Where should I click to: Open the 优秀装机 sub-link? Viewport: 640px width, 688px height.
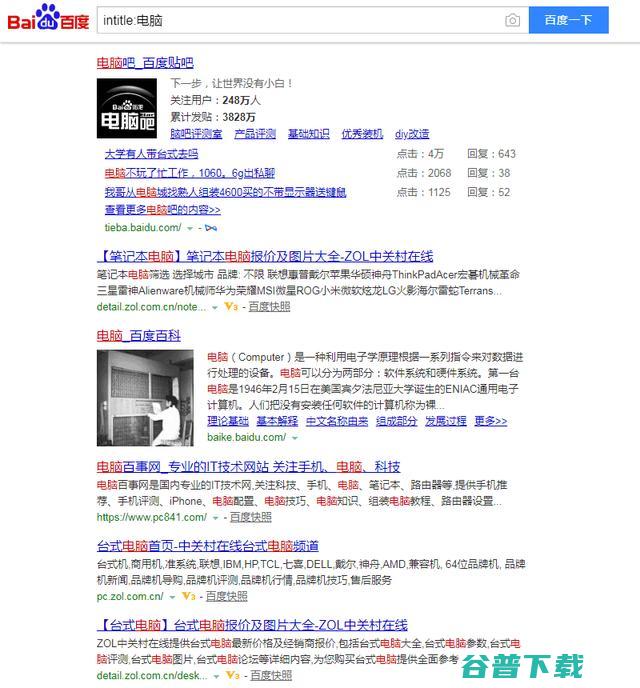click(x=362, y=134)
